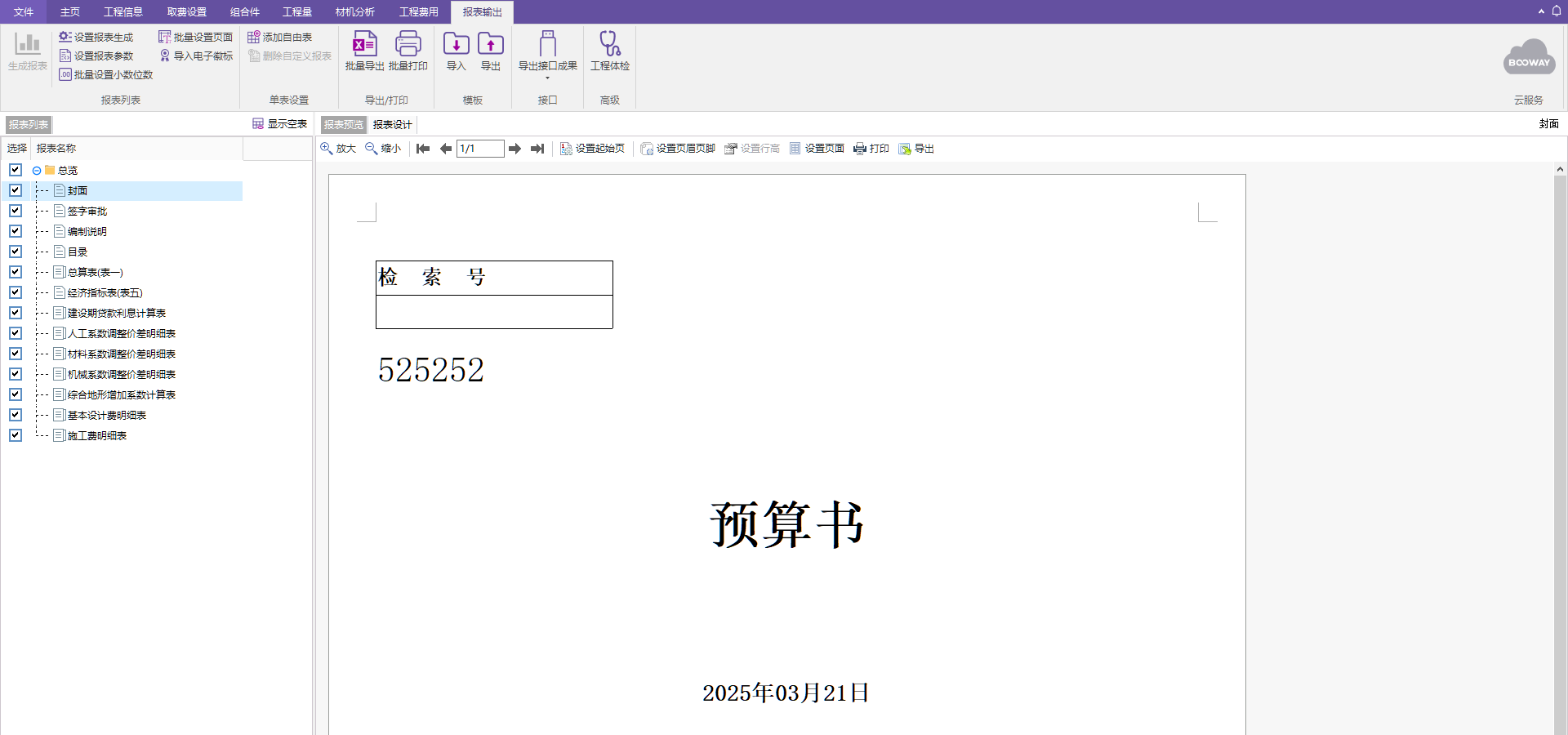The height and width of the screenshot is (735, 1568).
Task: Open 设置报表参数 option
Action: tap(96, 56)
